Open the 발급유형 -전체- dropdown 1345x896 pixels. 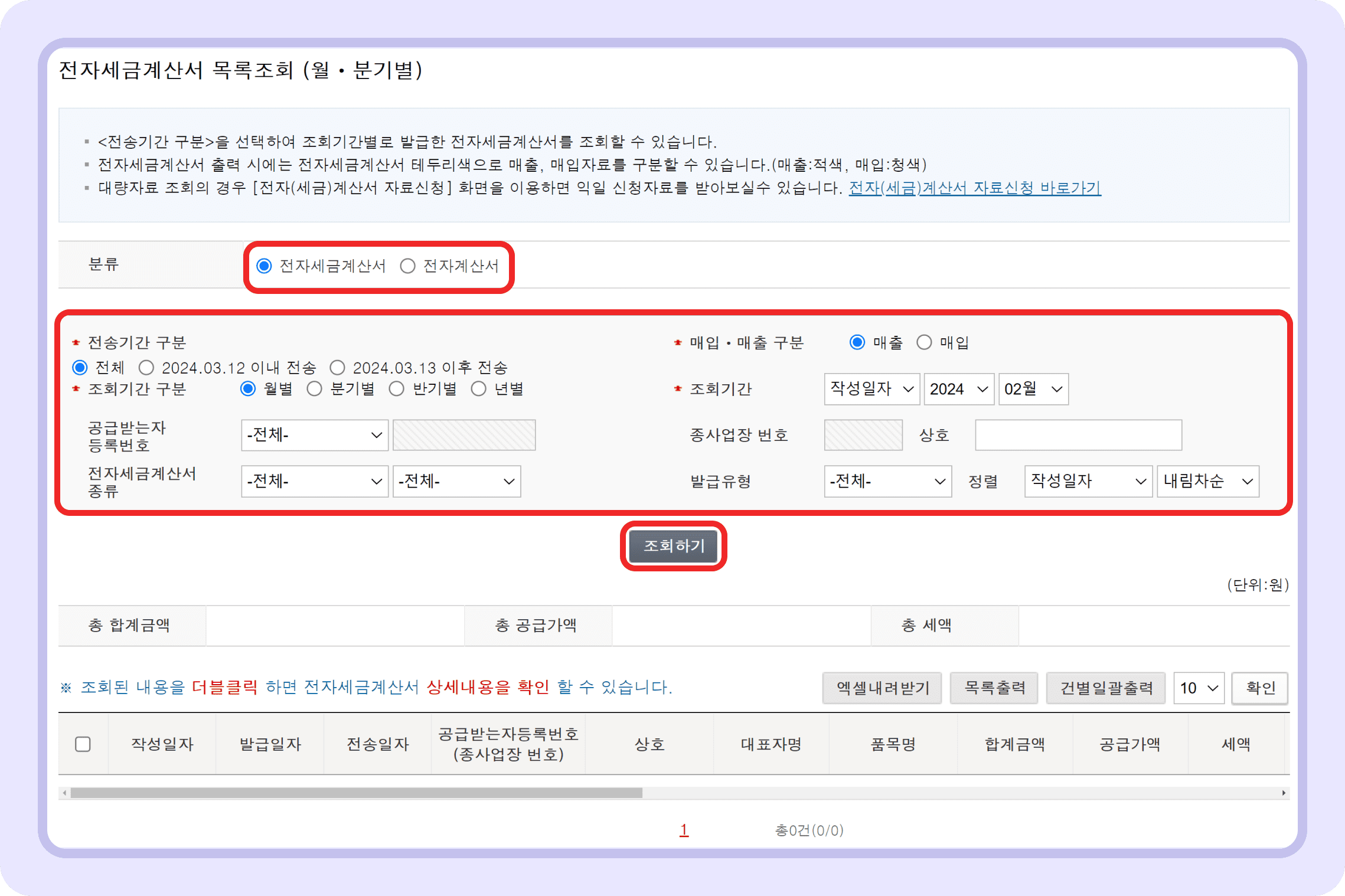coord(888,482)
